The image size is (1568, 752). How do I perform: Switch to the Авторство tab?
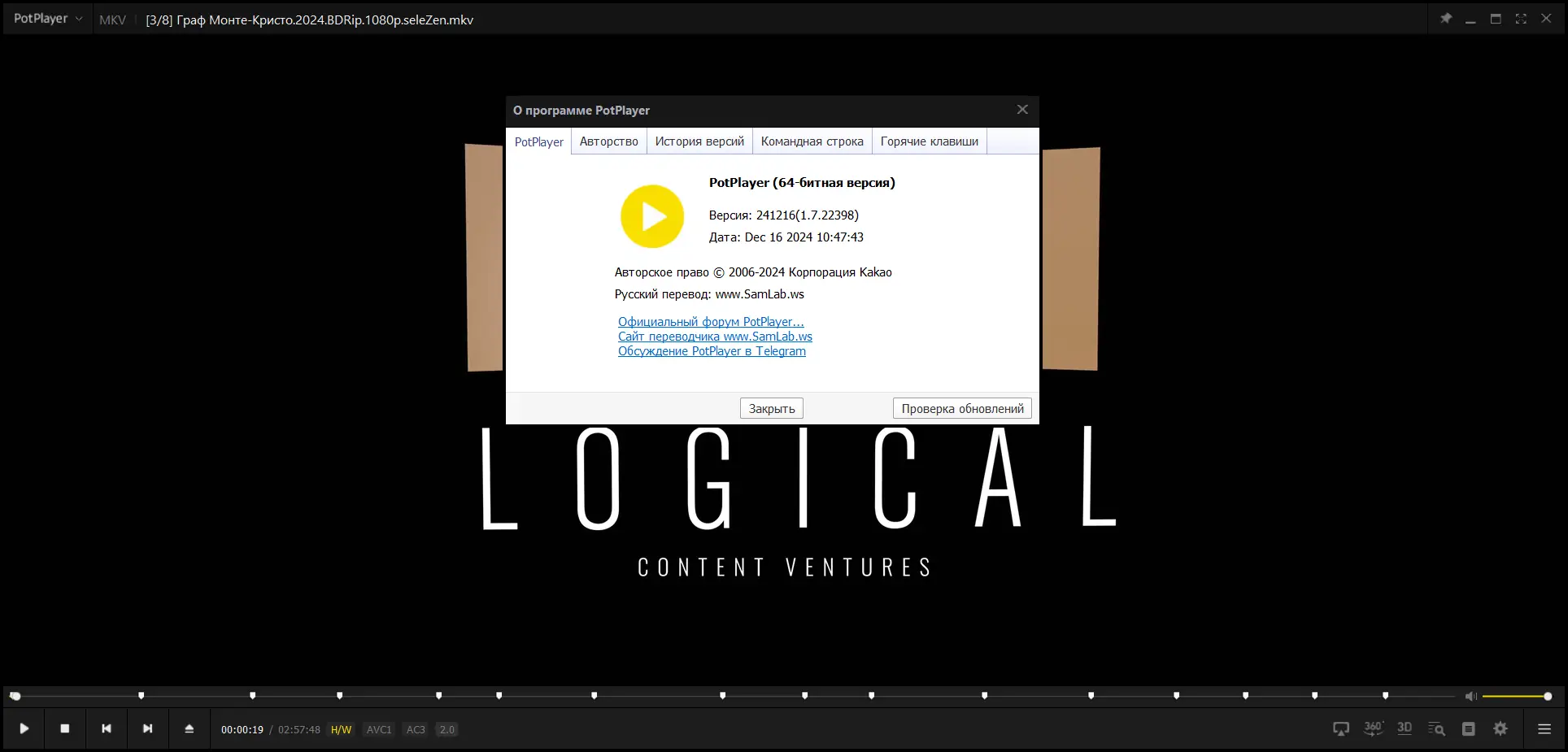coord(609,141)
